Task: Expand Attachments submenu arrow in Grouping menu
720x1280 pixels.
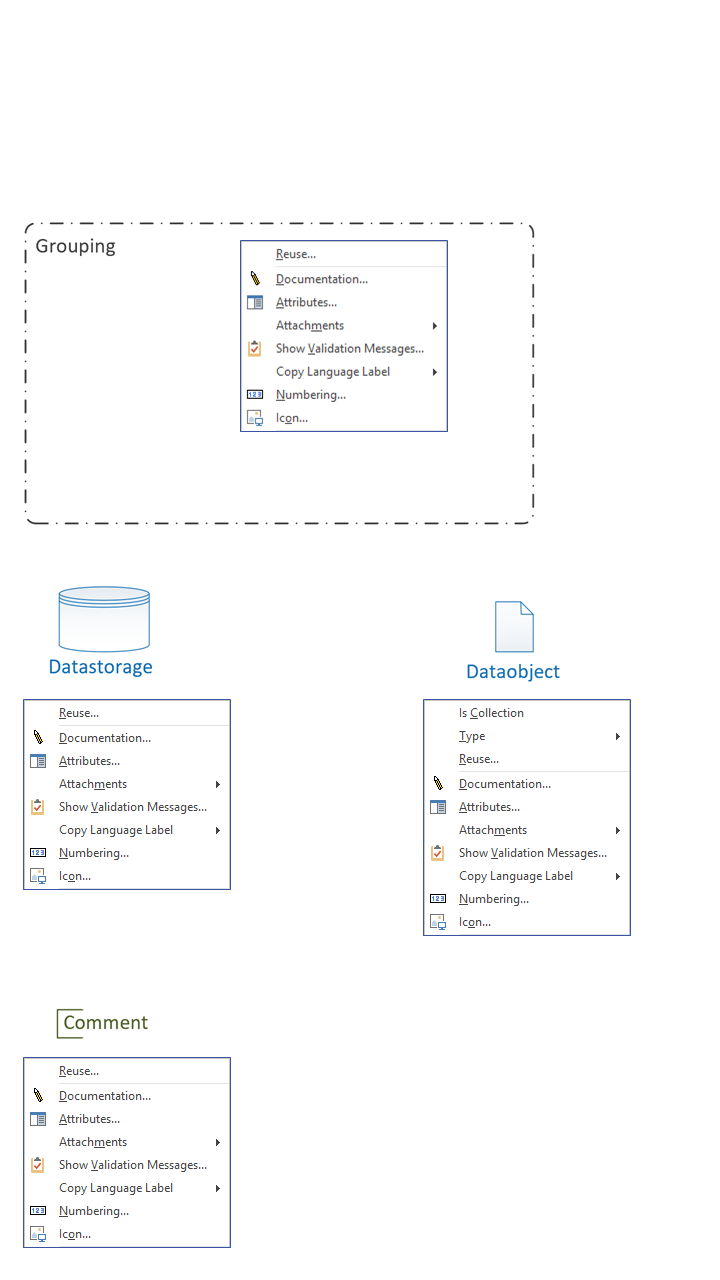Action: [x=435, y=326]
